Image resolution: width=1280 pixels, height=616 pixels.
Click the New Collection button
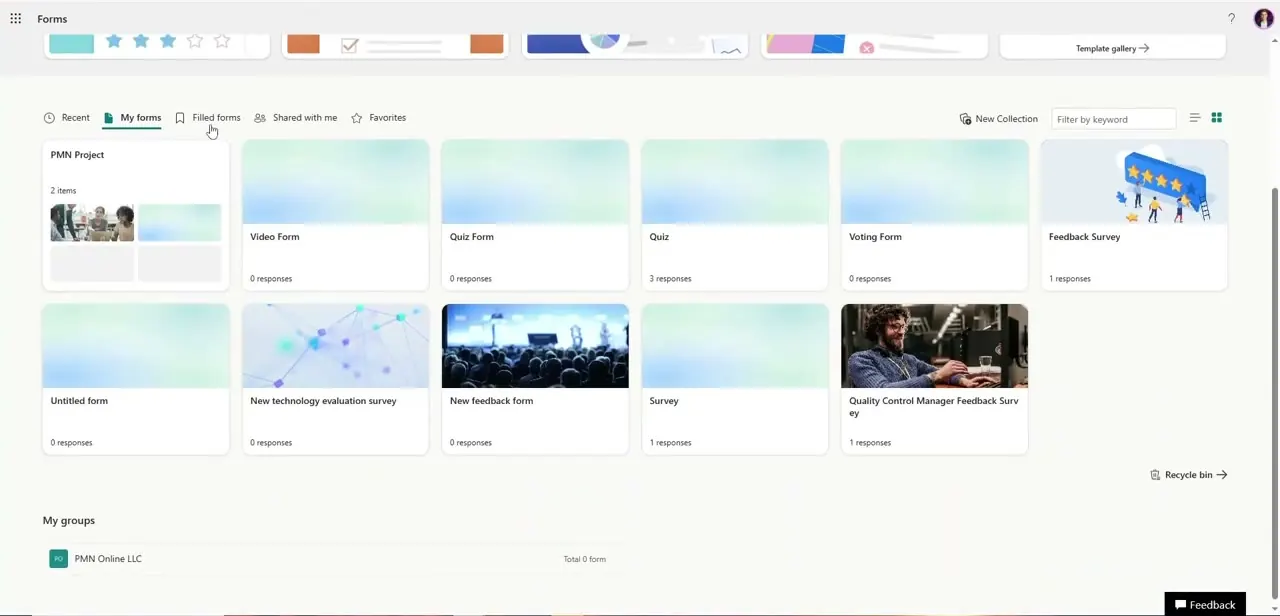pos(999,119)
